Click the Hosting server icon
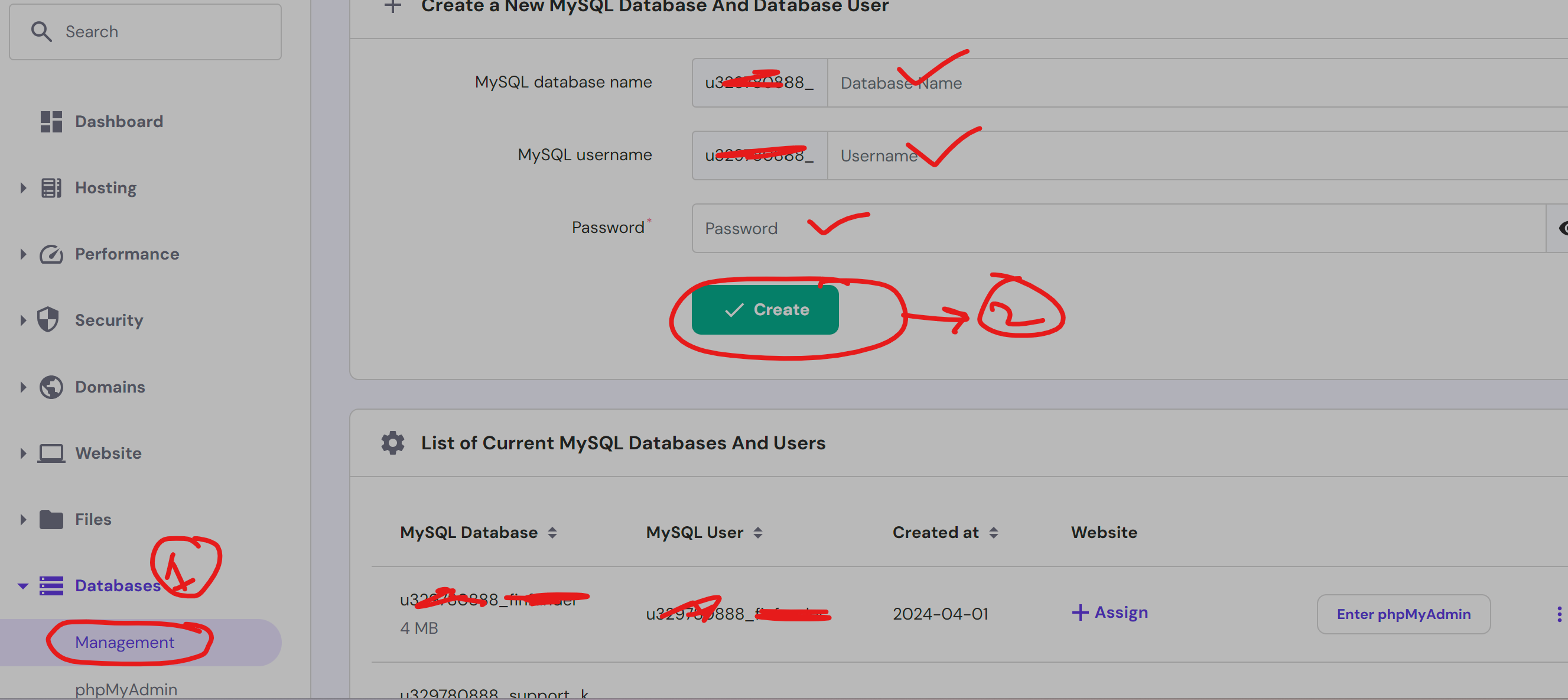The height and width of the screenshot is (700, 1568). pyautogui.click(x=51, y=187)
